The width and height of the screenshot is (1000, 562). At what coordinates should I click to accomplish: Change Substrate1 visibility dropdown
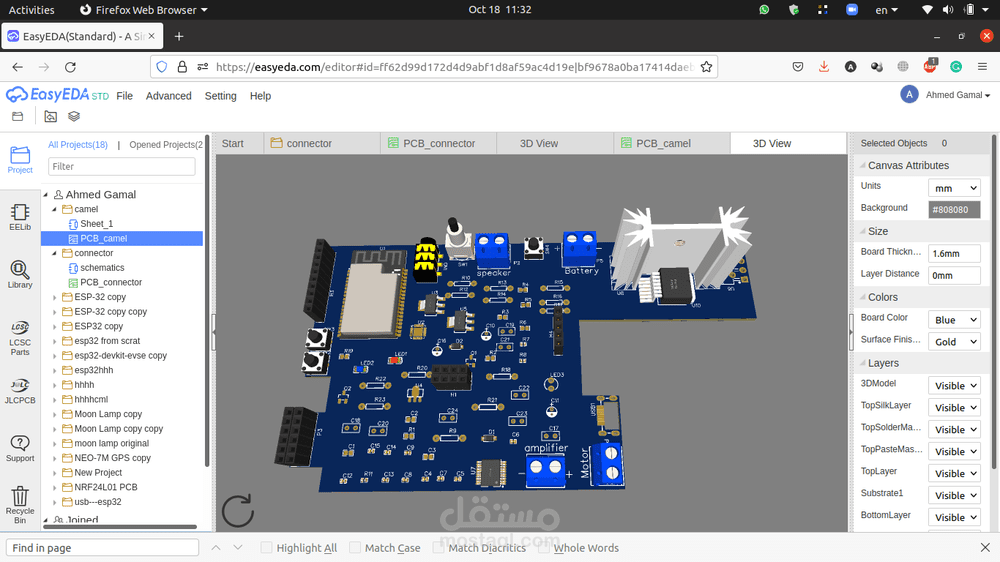tap(954, 495)
